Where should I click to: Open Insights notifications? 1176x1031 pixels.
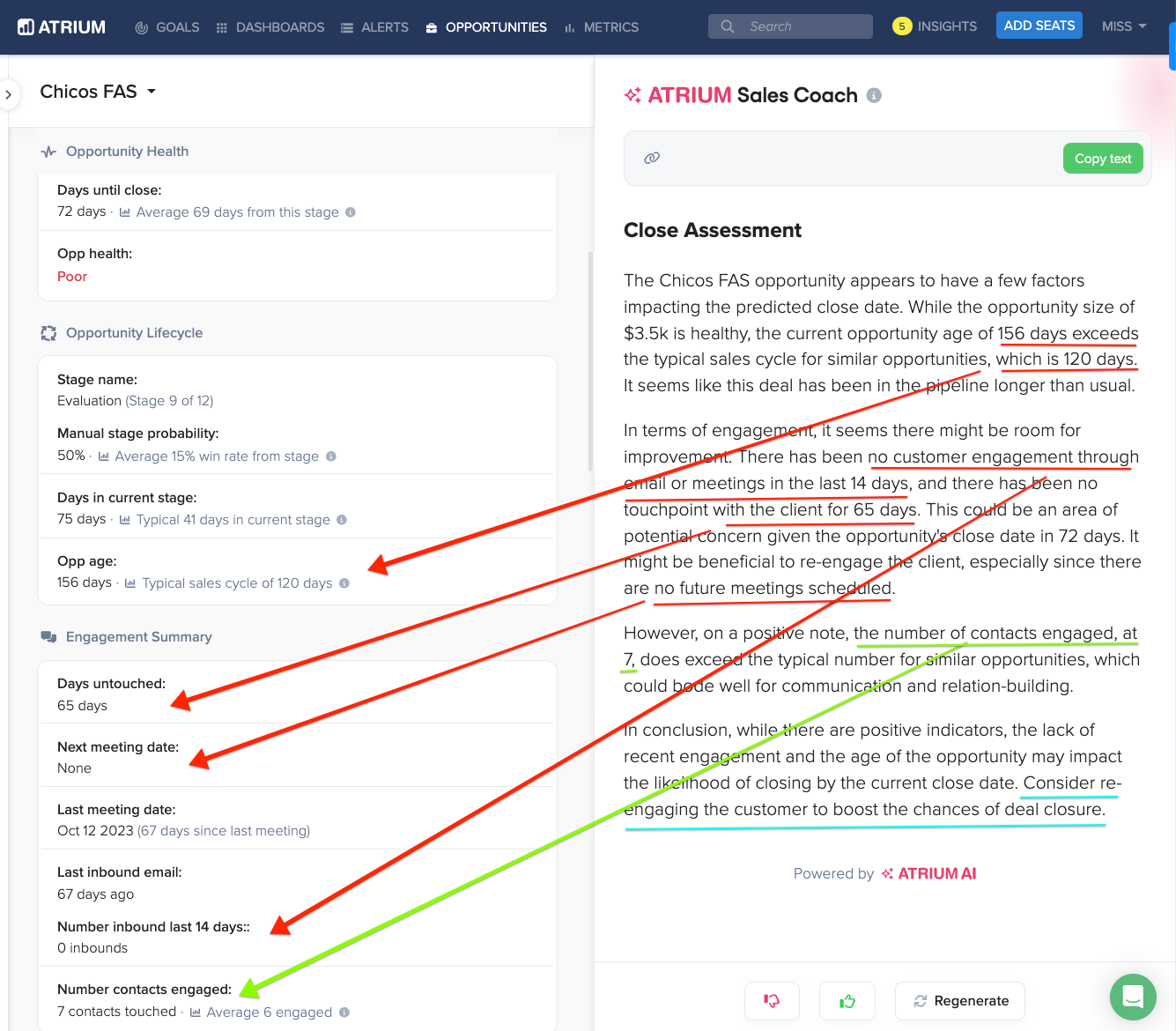tap(935, 26)
